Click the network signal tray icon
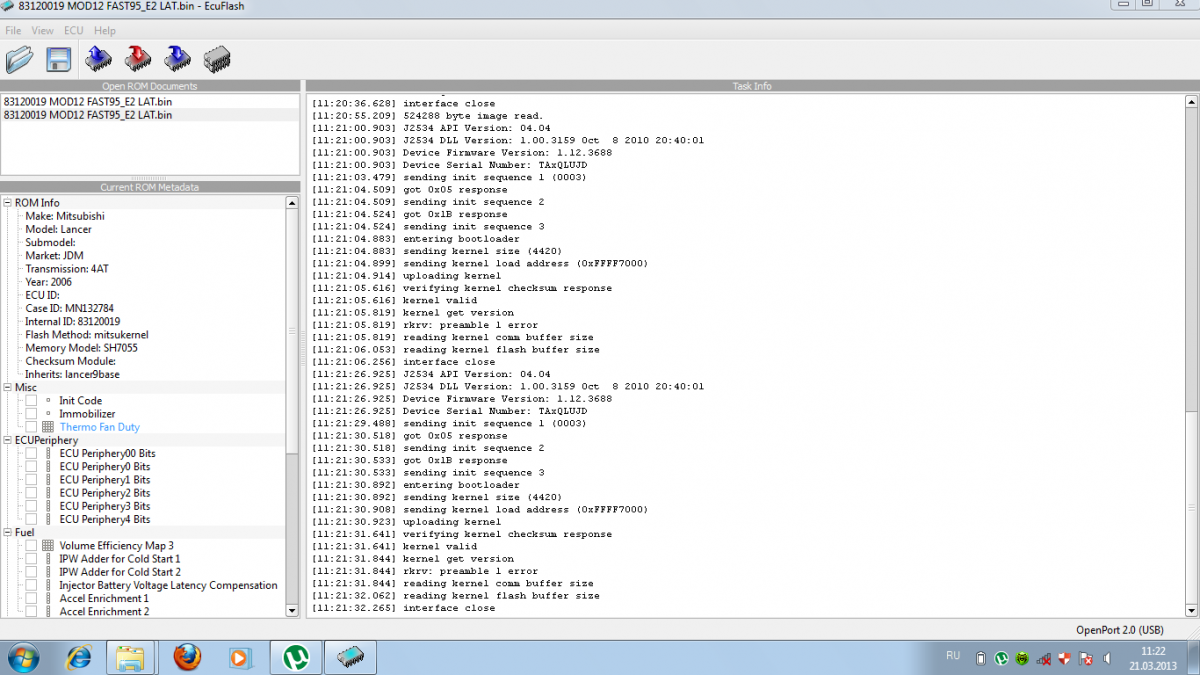Image resolution: width=1200 pixels, height=675 pixels. [x=1044, y=658]
